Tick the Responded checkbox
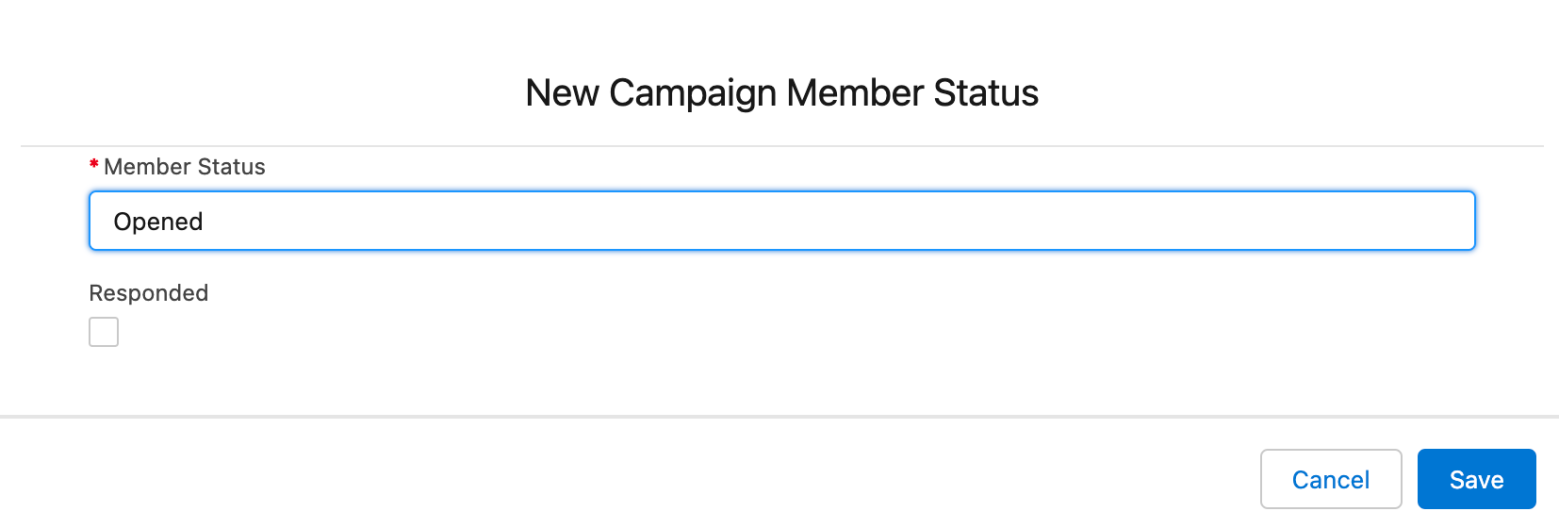 pyautogui.click(x=104, y=332)
